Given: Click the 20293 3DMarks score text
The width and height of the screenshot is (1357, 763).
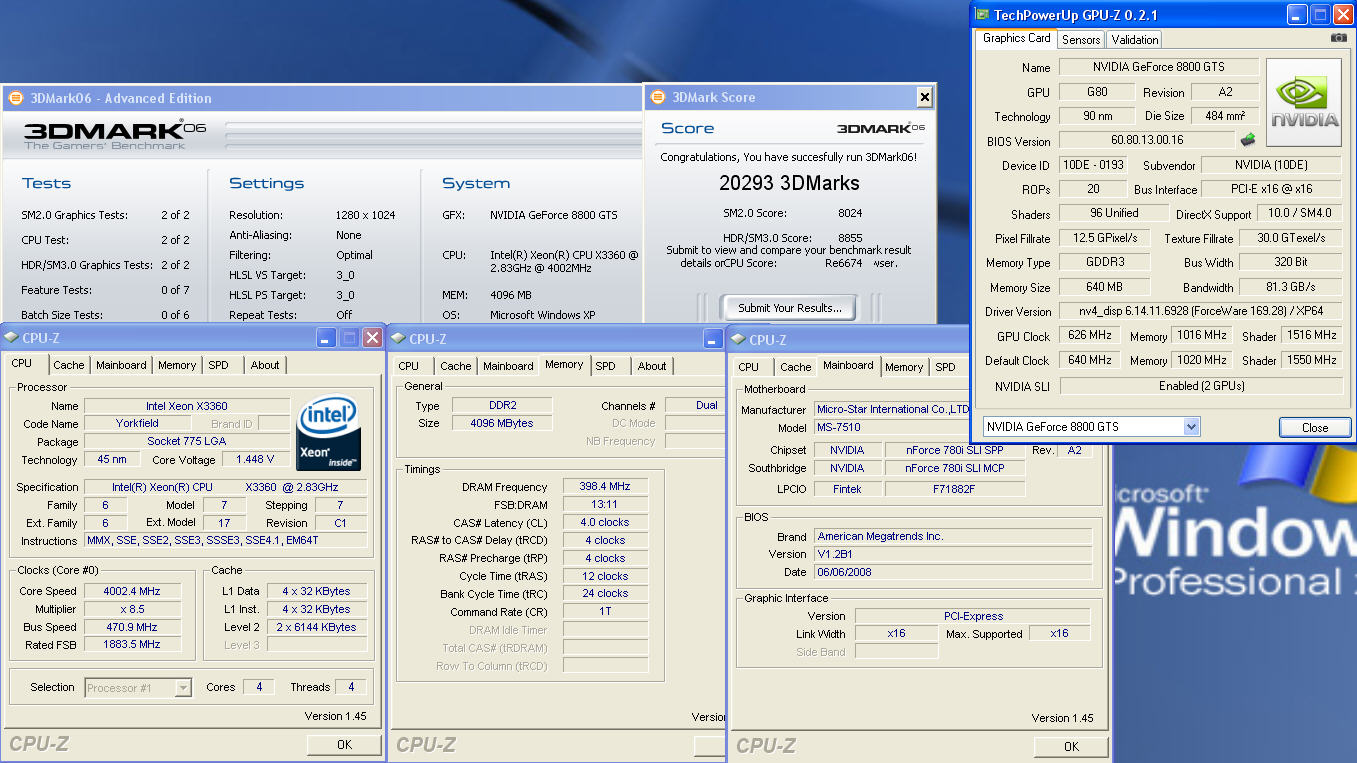Looking at the screenshot, I should (789, 184).
